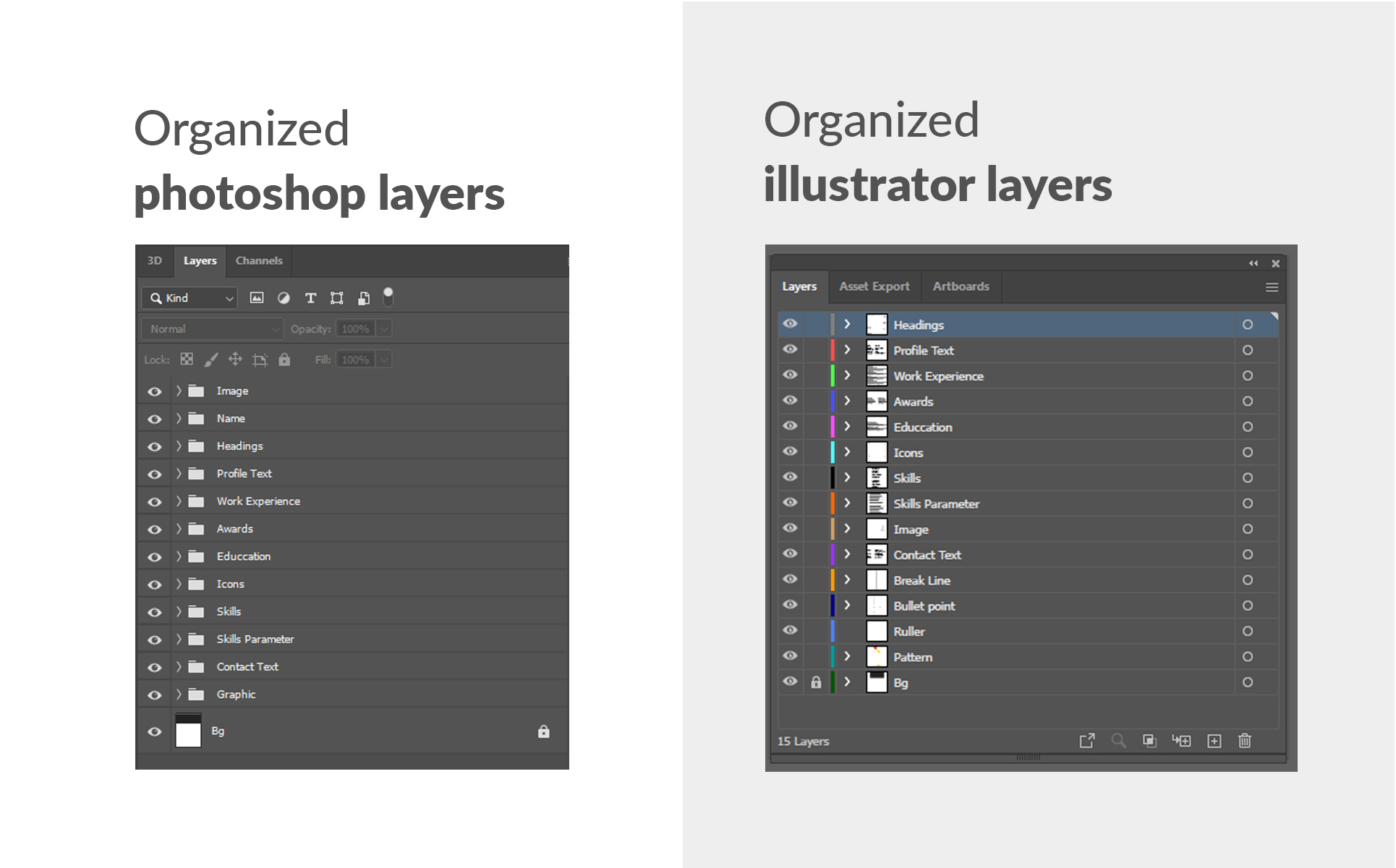Click Make Clipping Mask icon in Illustrator
The width and height of the screenshot is (1396, 868).
(1149, 741)
